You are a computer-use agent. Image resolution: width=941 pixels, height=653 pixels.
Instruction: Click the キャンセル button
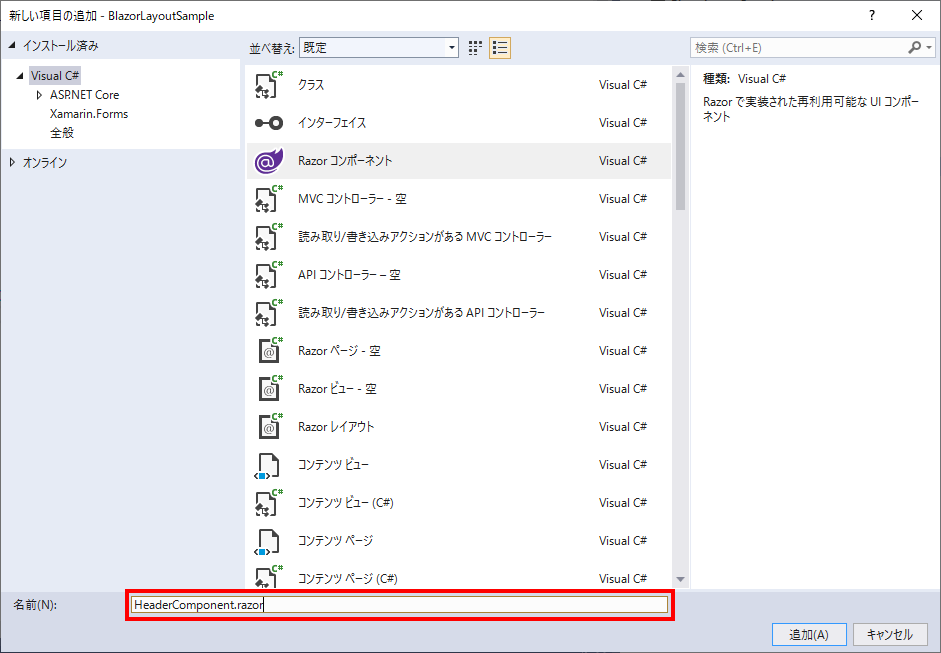coord(890,634)
